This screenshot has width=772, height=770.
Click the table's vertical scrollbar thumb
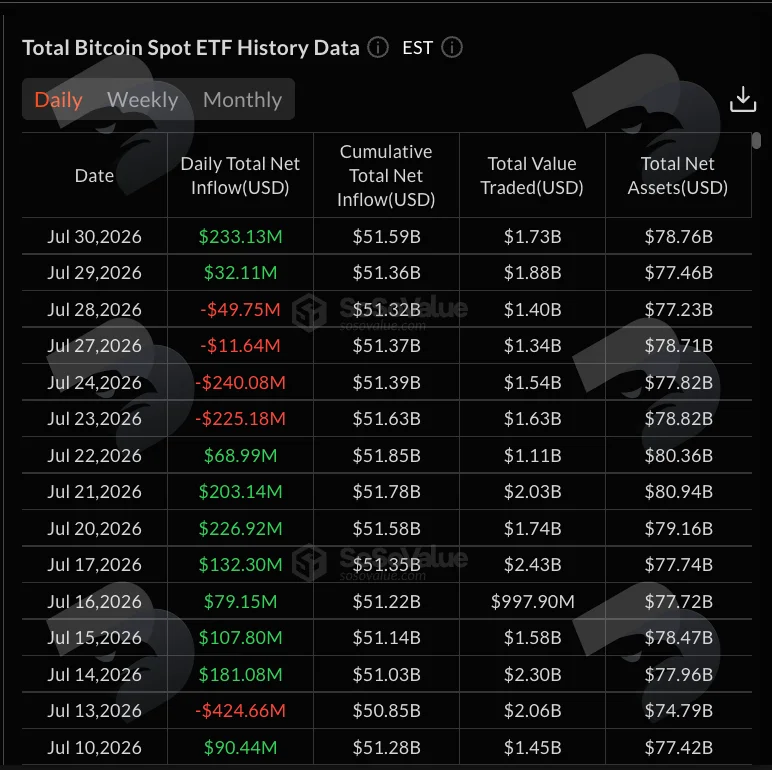(756, 140)
